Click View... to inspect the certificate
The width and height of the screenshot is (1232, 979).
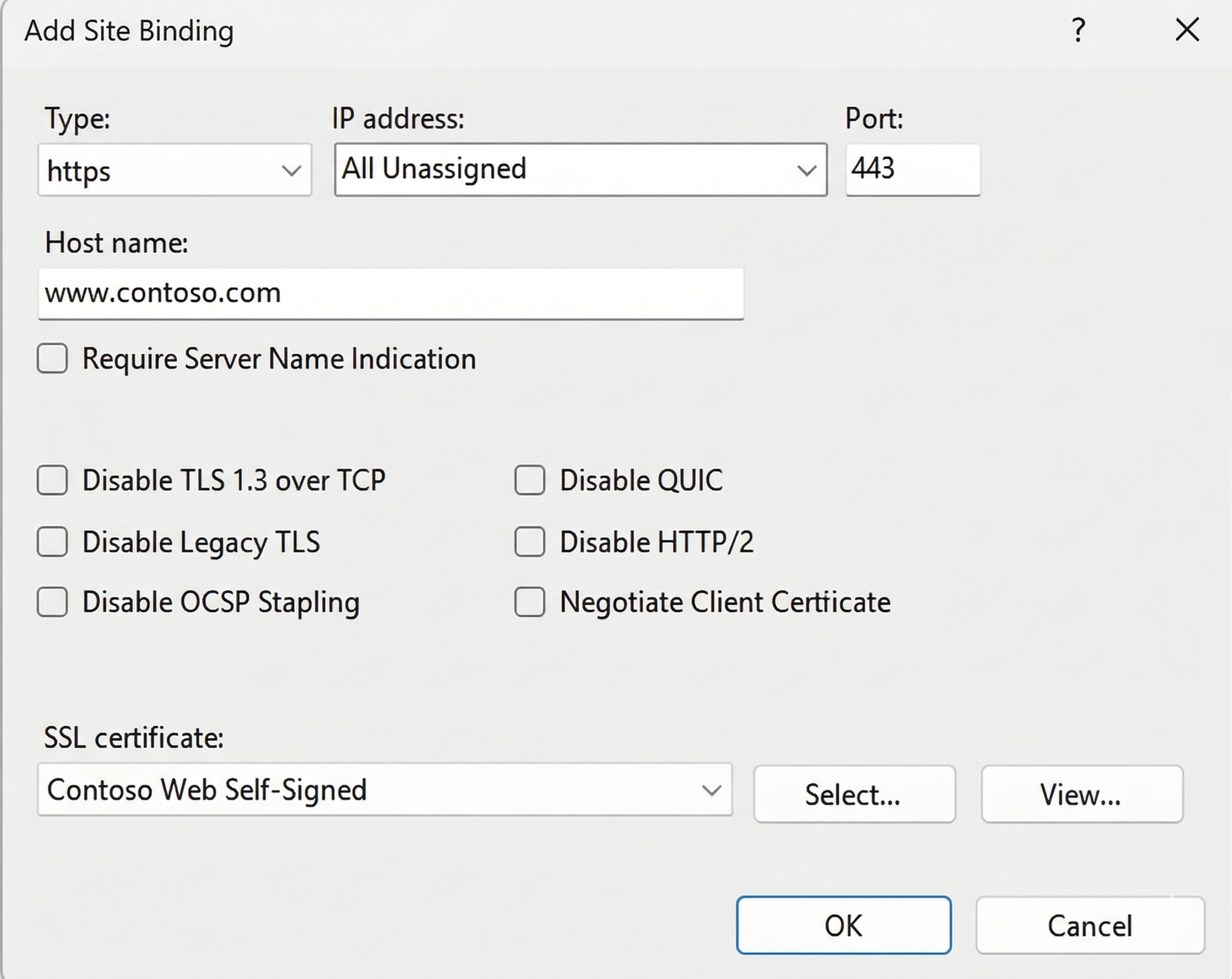point(1081,794)
